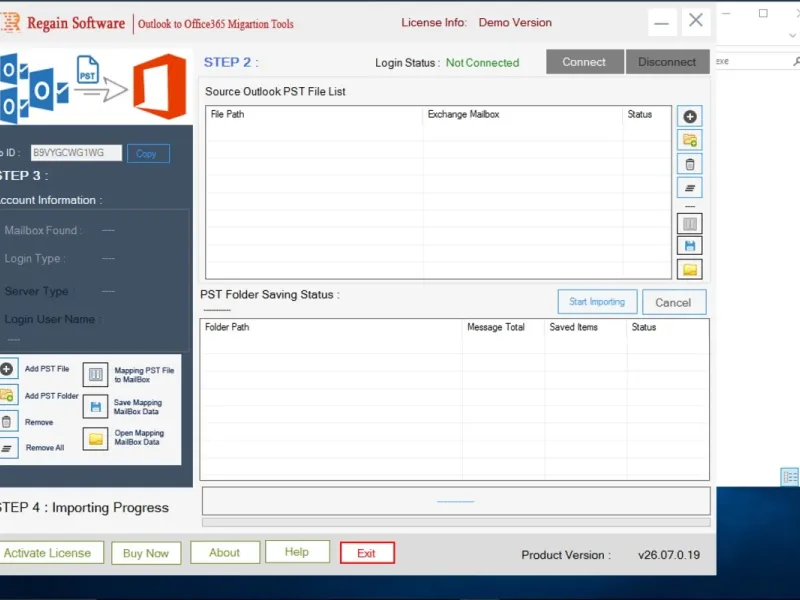800x600 pixels.
Task: Click the importing progress bar
Action: [x=456, y=522]
